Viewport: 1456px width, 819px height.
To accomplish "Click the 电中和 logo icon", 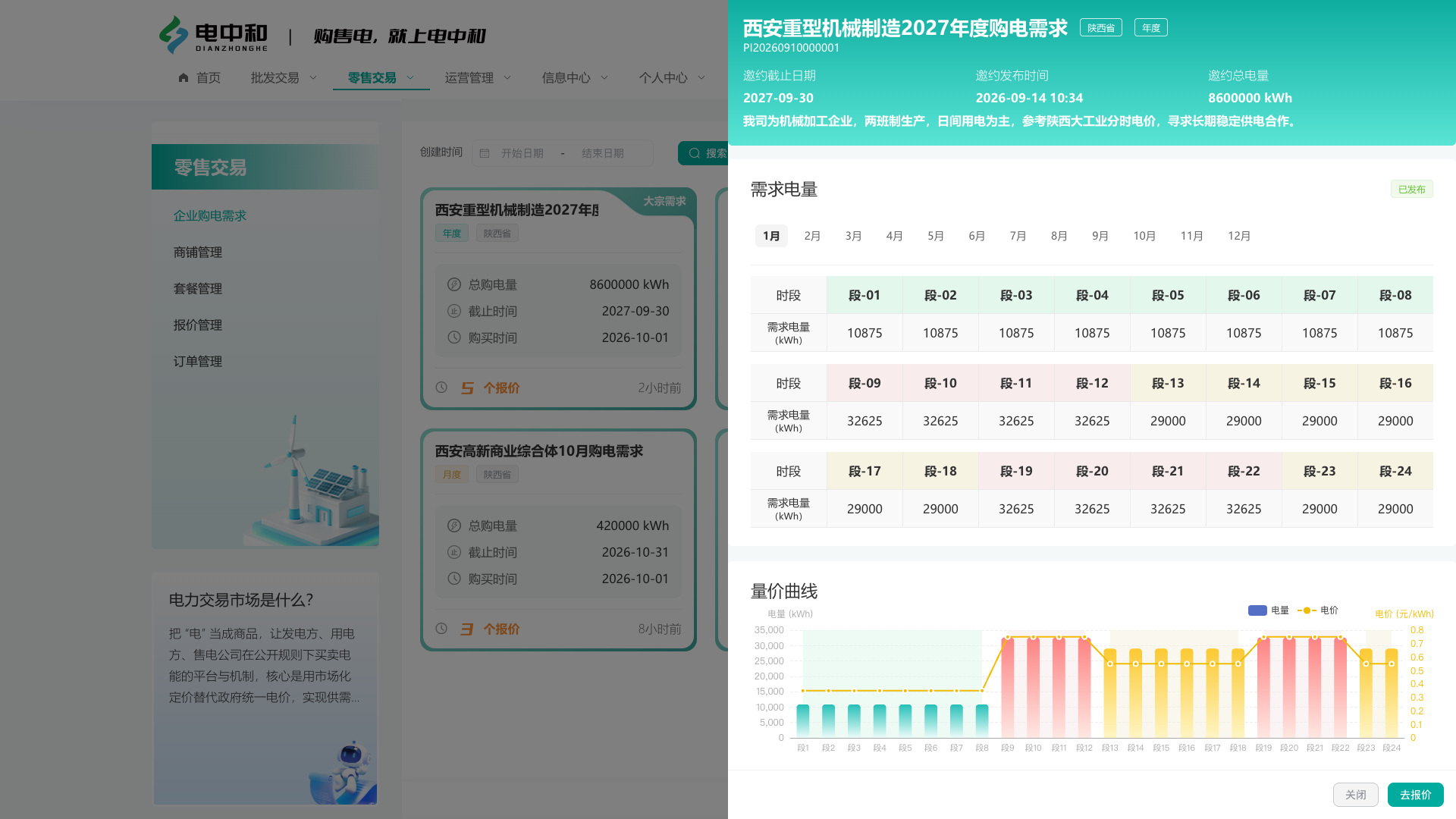I will tap(173, 35).
